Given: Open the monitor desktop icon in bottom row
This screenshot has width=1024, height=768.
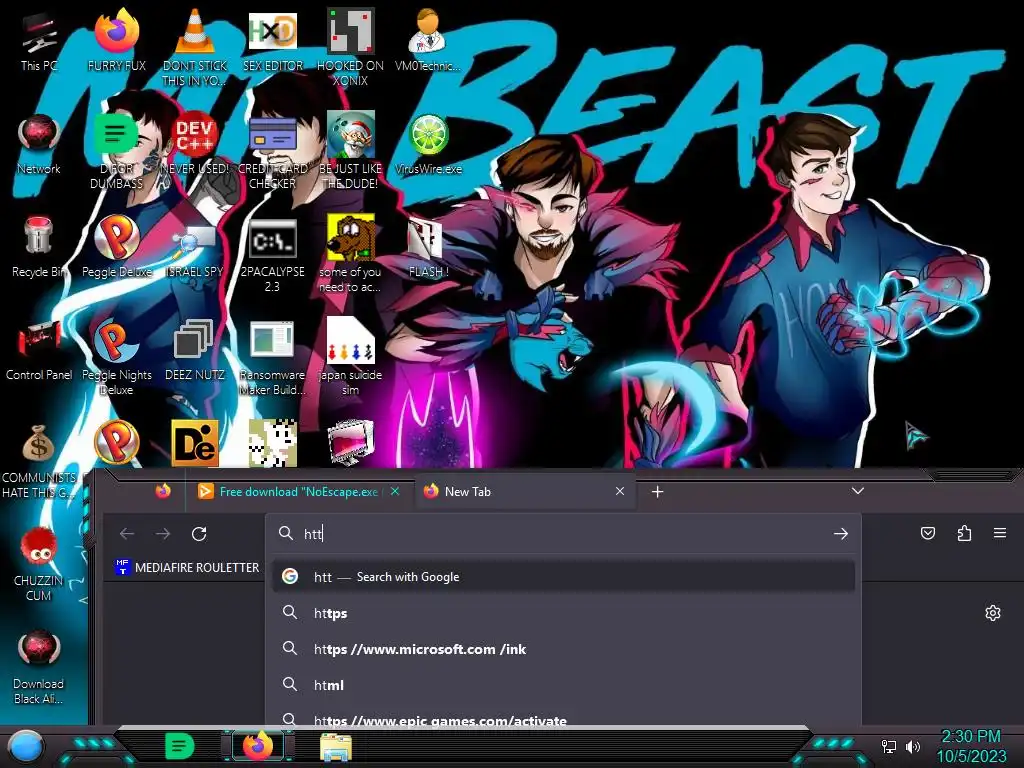Looking at the screenshot, I should point(350,443).
